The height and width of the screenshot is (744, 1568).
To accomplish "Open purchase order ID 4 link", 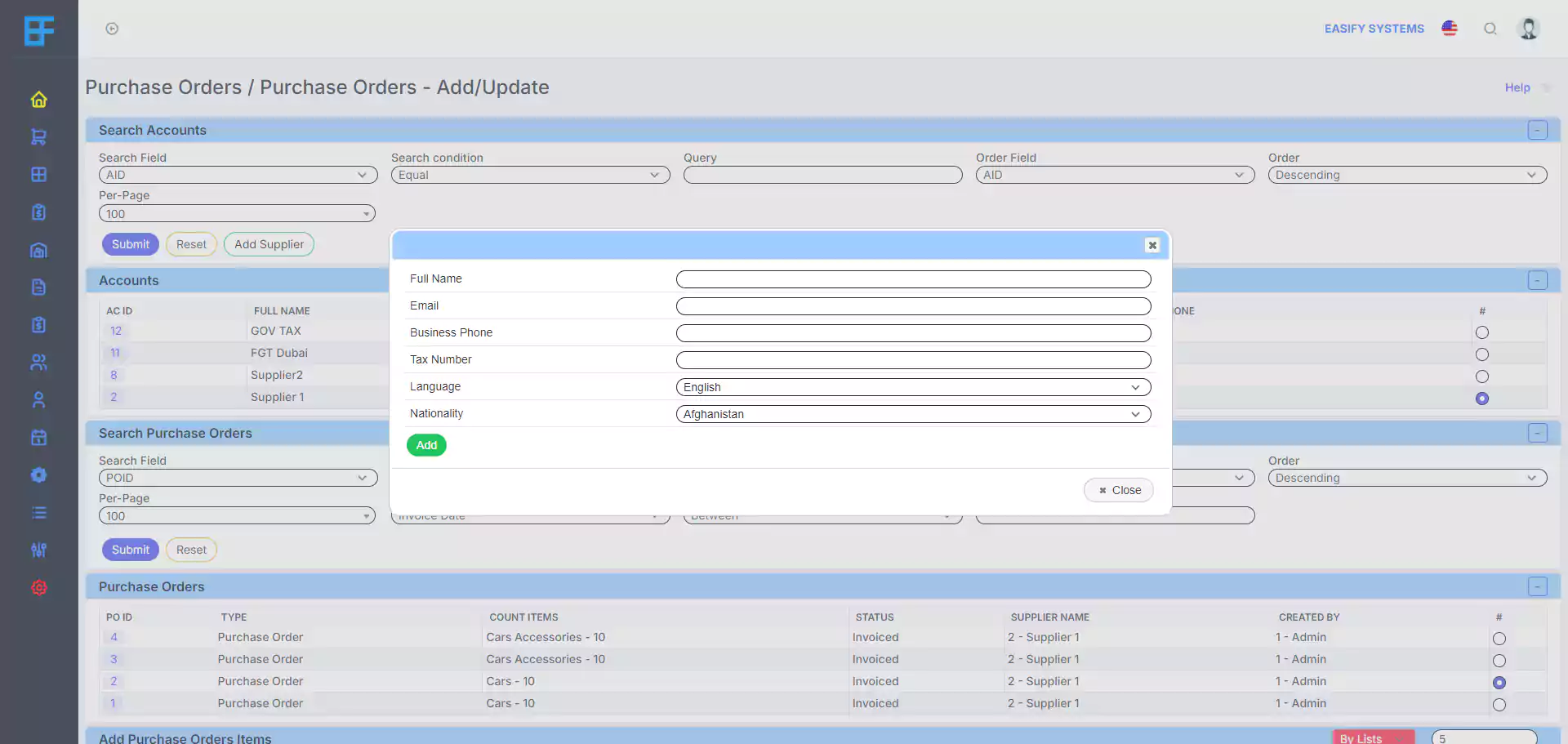I will coord(114,637).
